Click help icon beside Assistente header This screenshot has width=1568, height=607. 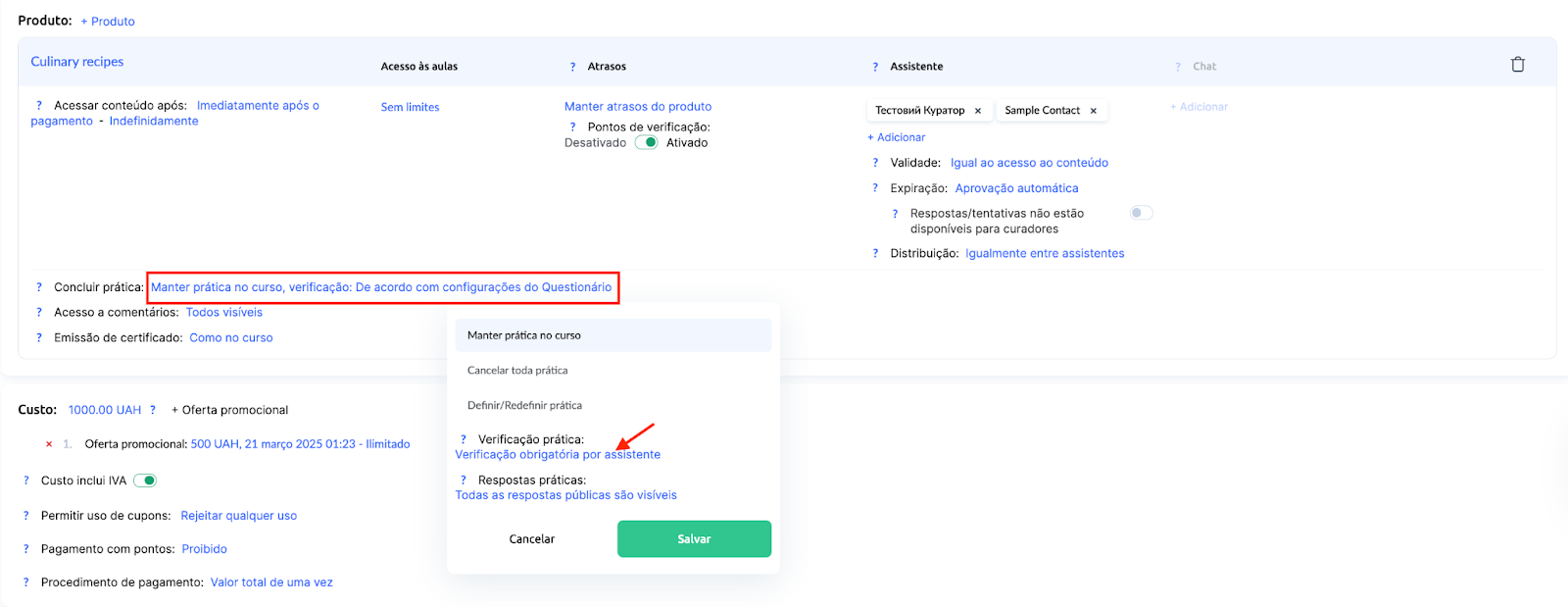(875, 67)
